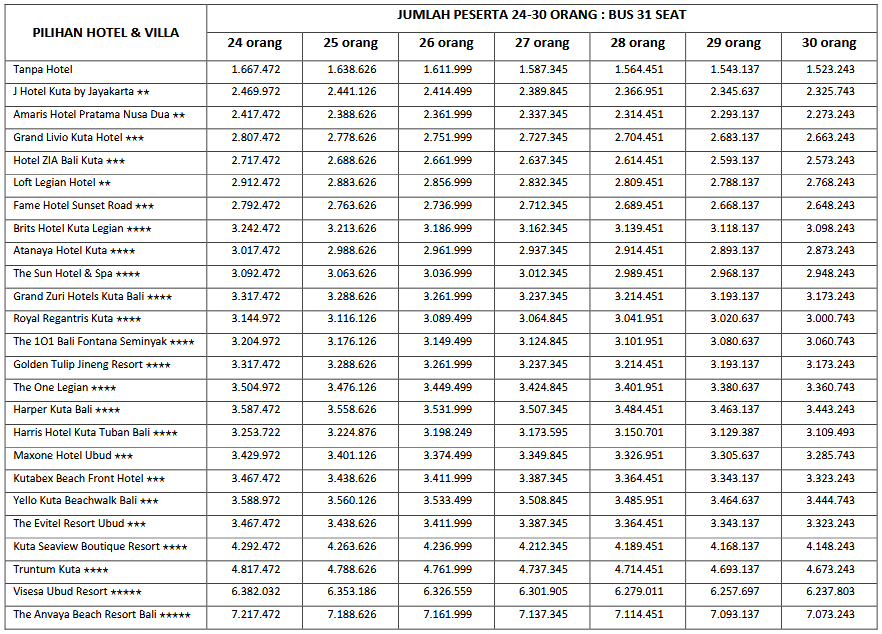The height and width of the screenshot is (634, 882).
Task: Select "The Anvaya Beach Resort Bali" cell
Action: click(101, 615)
